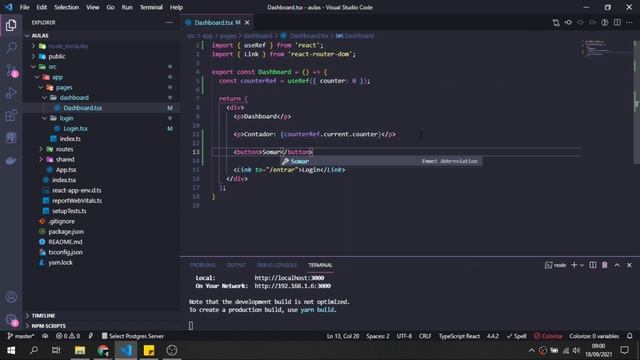The image size is (640, 360).
Task: Toggle the Spell checker status item
Action: pos(516,336)
